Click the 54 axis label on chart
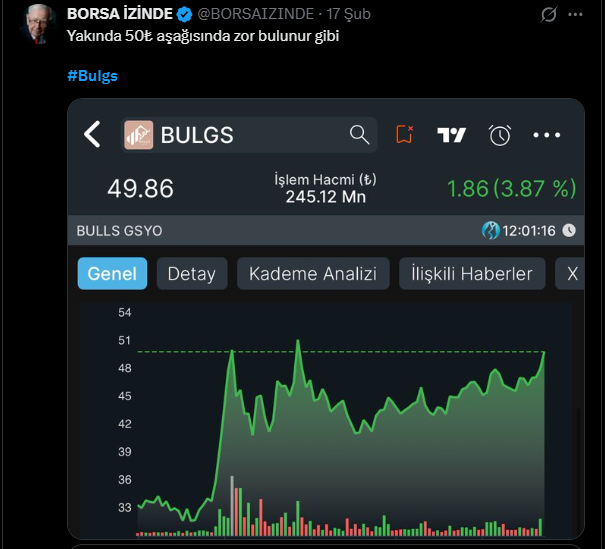Image resolution: width=605 pixels, height=549 pixels. tap(125, 313)
